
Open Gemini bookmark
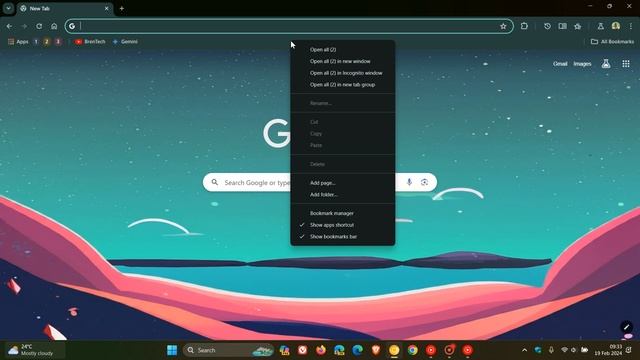(125, 42)
